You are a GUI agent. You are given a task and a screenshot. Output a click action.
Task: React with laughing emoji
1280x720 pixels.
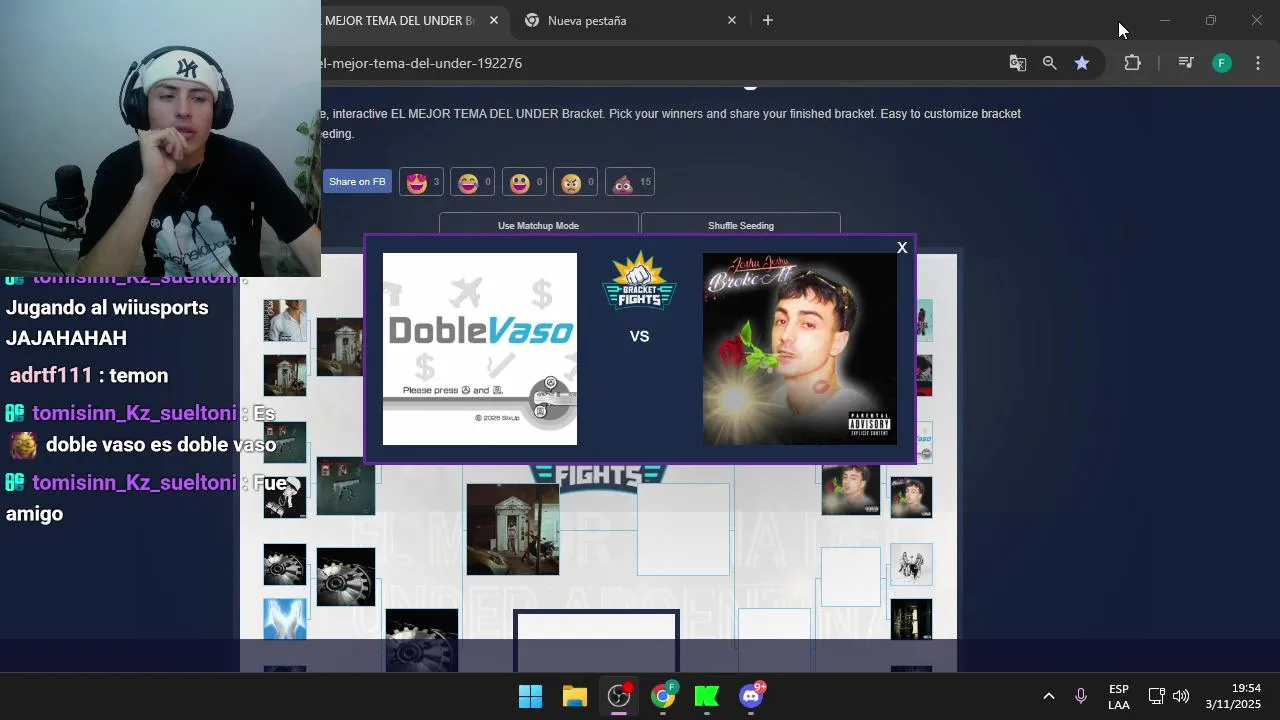click(472, 182)
